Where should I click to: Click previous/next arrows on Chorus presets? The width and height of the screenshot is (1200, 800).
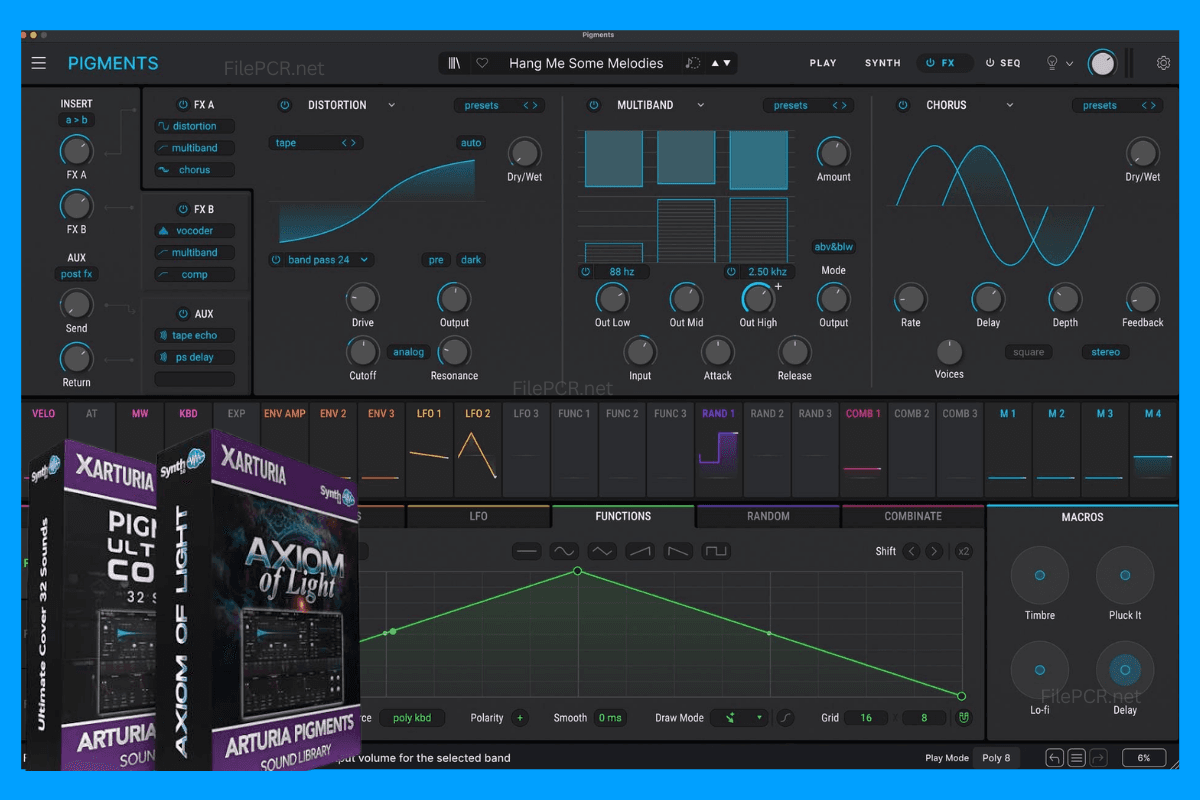pyautogui.click(x=1149, y=105)
